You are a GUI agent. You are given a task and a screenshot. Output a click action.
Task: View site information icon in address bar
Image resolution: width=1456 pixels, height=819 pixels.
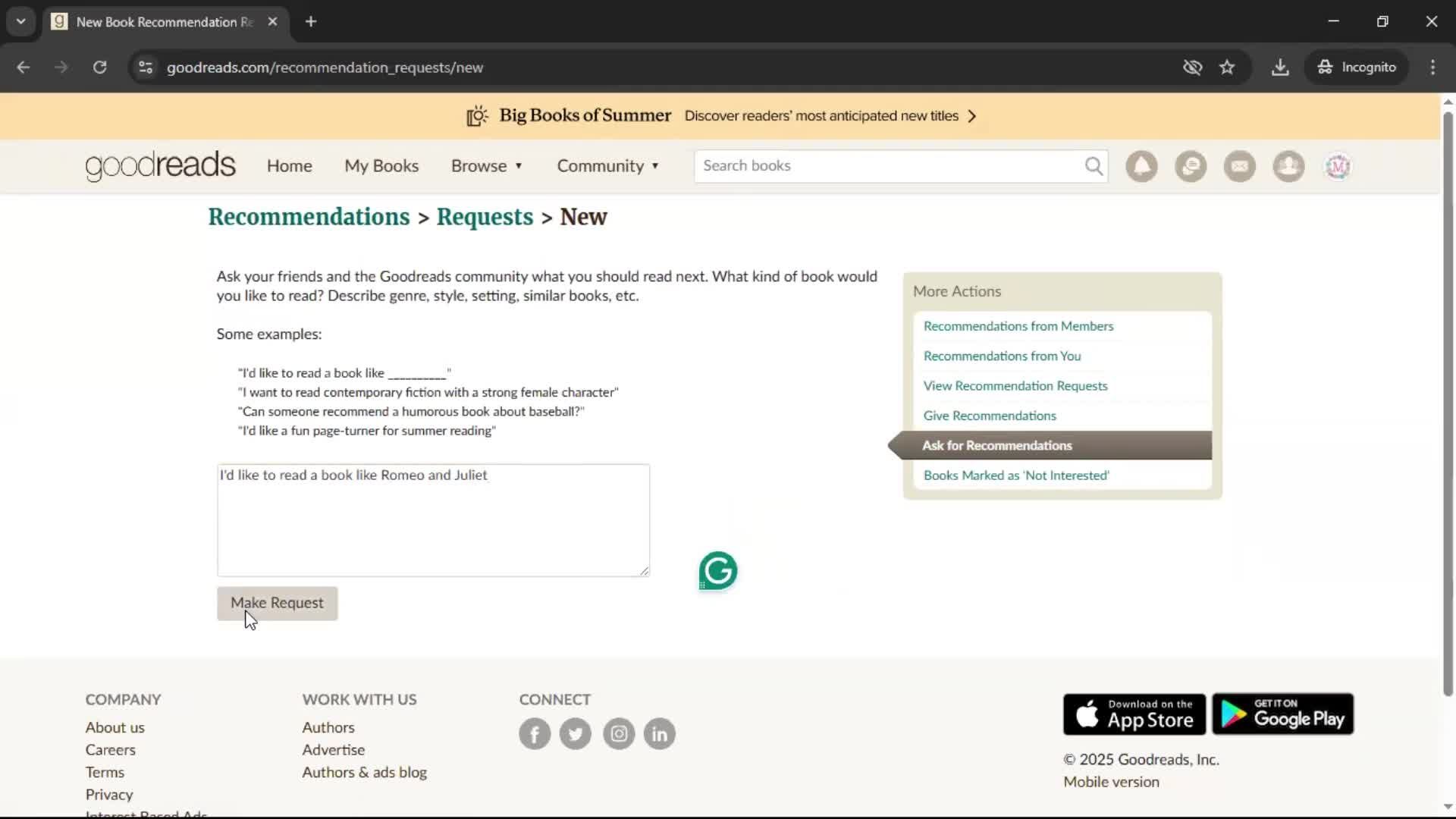146,67
